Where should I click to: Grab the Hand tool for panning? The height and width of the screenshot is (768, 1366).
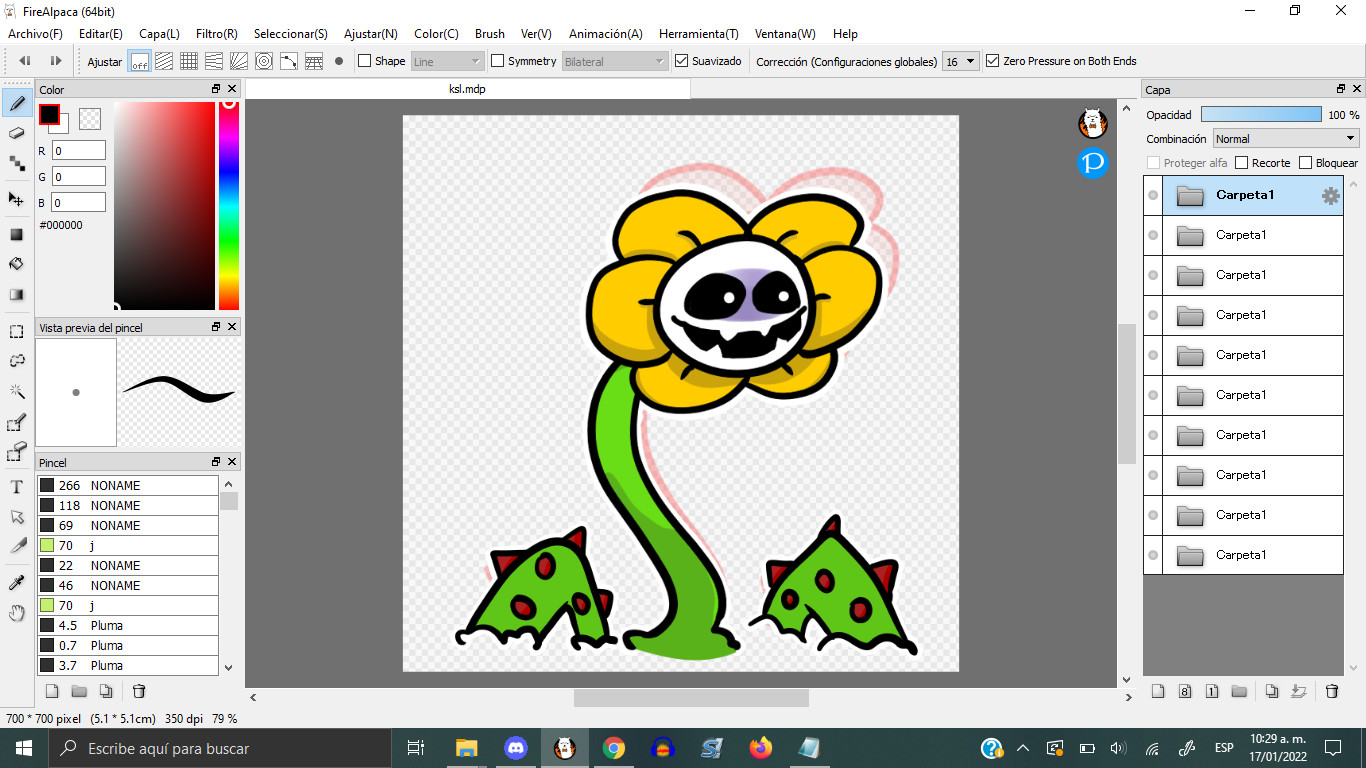pos(17,613)
